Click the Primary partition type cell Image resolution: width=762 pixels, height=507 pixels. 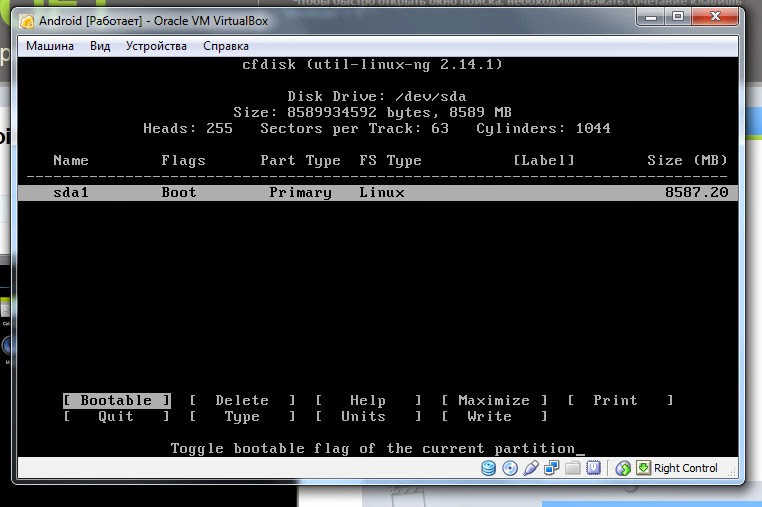300,193
